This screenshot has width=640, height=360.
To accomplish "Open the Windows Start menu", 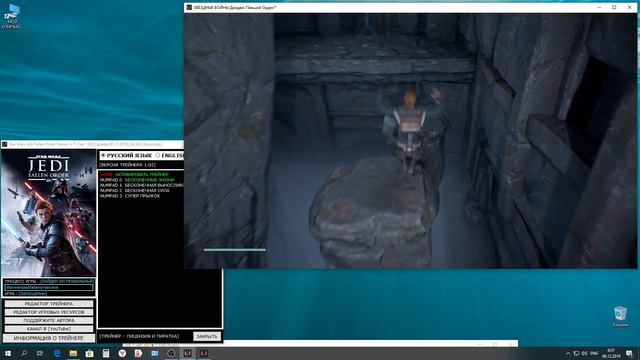I will (x=8, y=353).
